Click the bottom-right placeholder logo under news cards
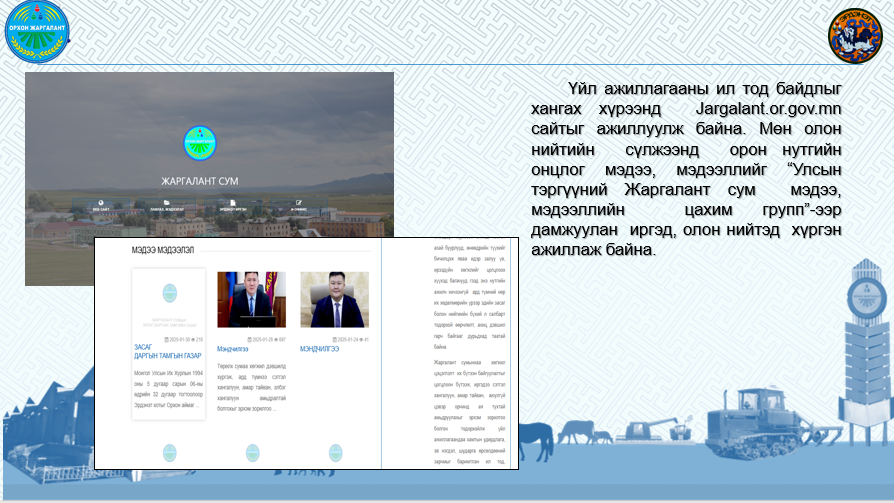Screen dimensions: 894x503 click(334, 452)
